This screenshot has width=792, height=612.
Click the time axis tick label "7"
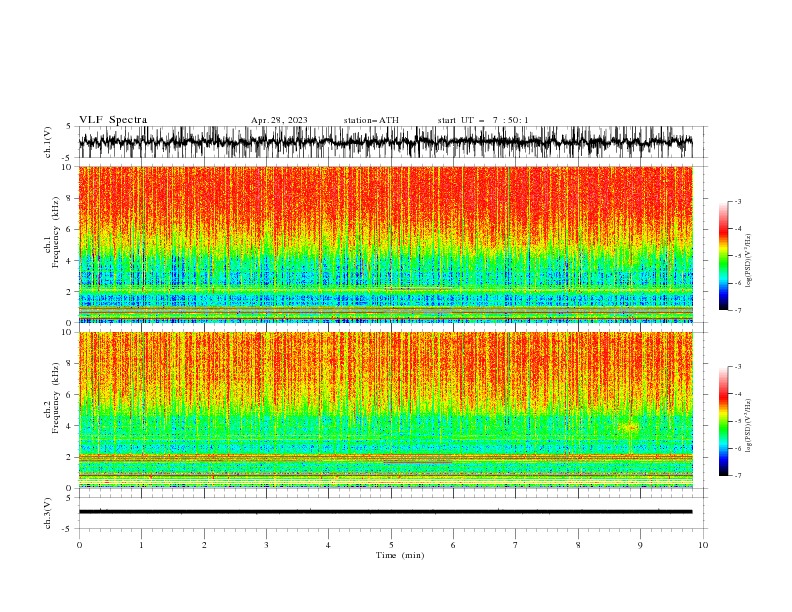(x=516, y=545)
